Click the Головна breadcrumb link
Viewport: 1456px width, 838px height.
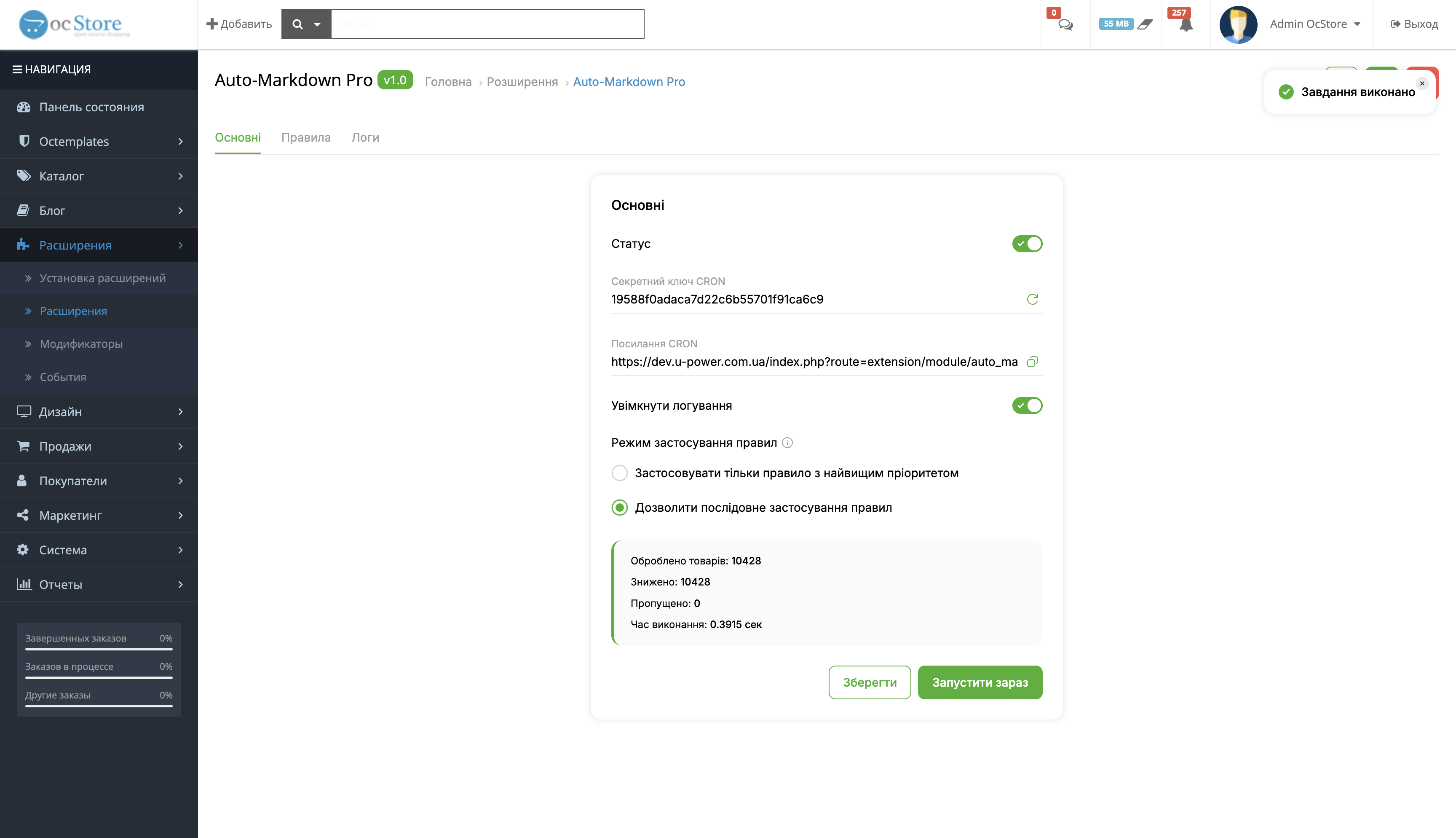[x=448, y=82]
